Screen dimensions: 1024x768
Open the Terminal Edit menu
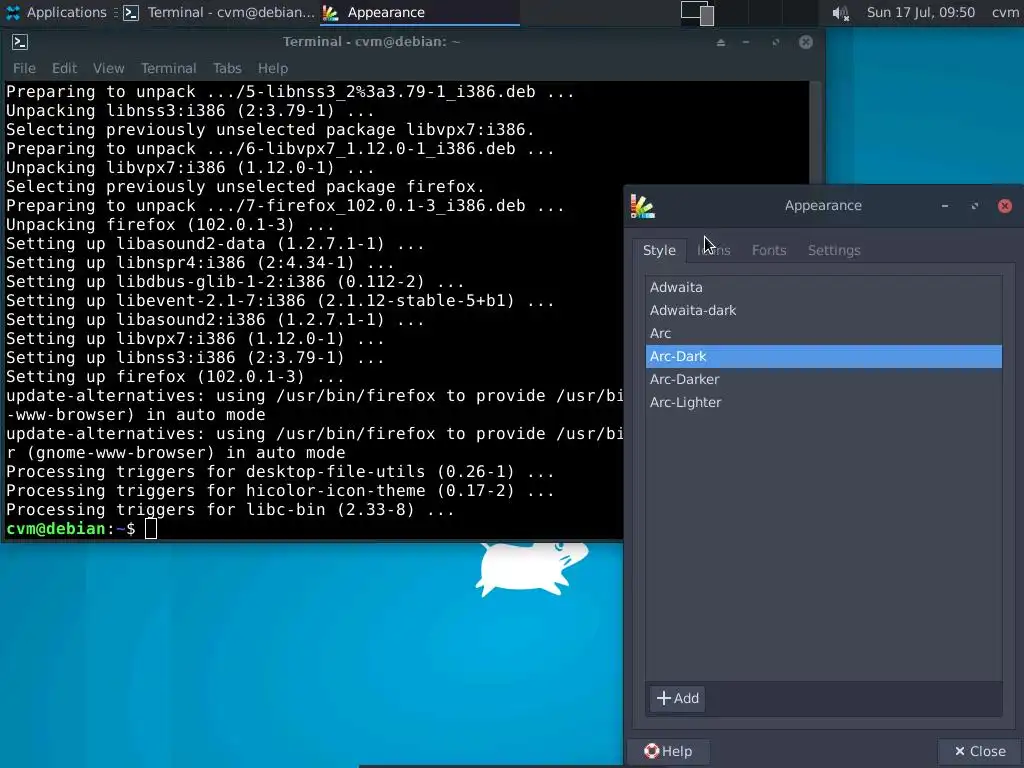(64, 68)
